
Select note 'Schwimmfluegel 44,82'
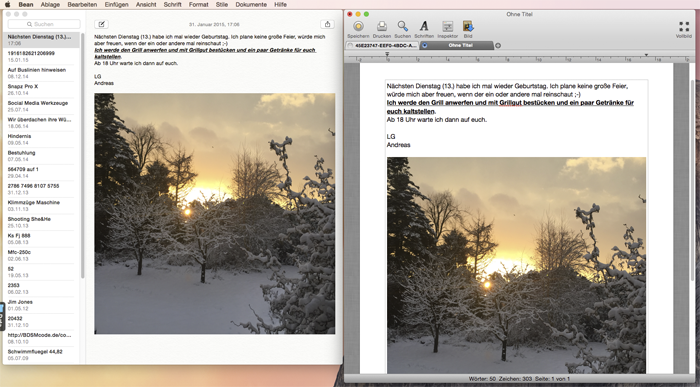pos(41,354)
